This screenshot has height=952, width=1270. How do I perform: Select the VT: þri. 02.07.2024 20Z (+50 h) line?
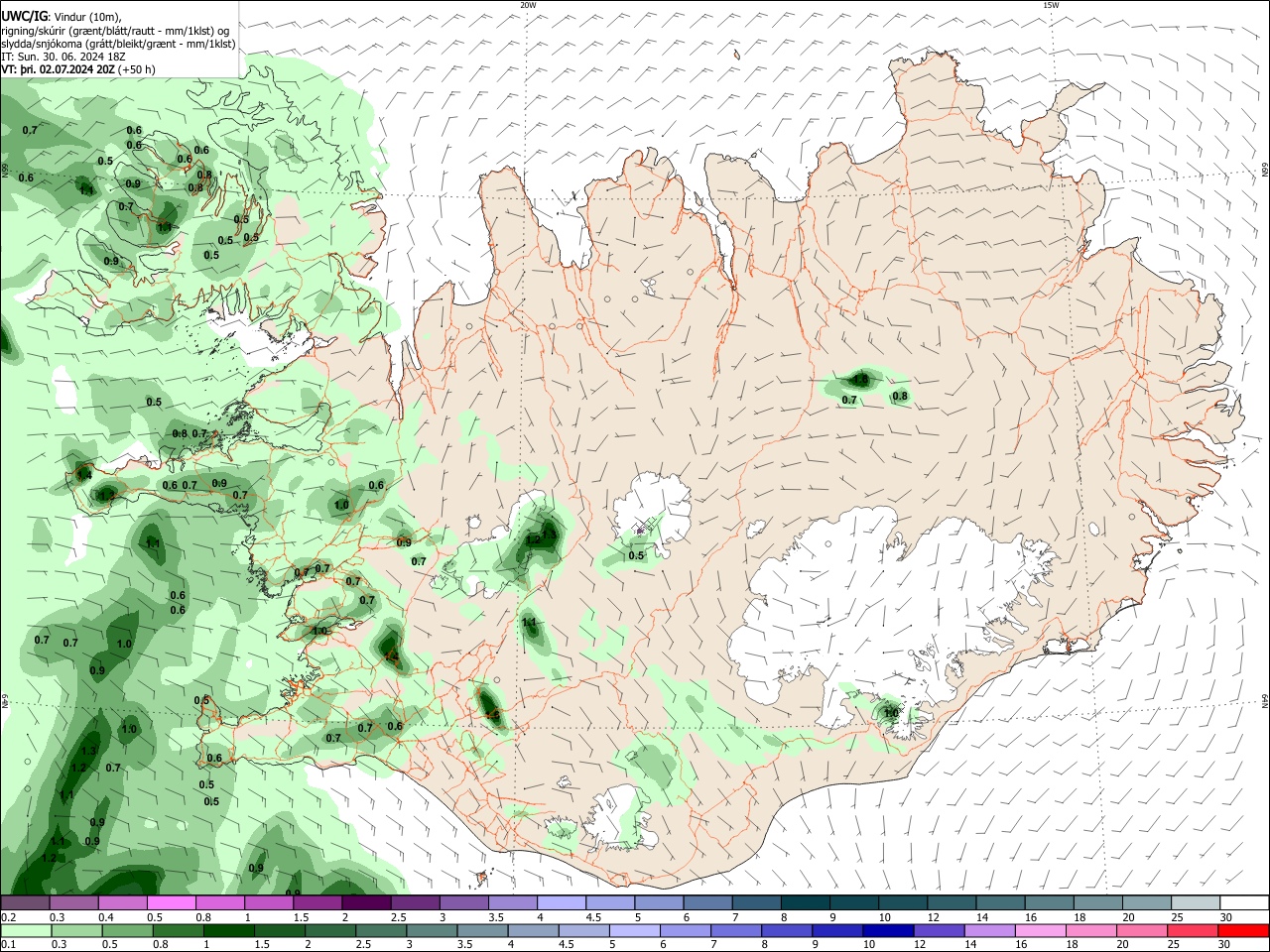(78, 69)
